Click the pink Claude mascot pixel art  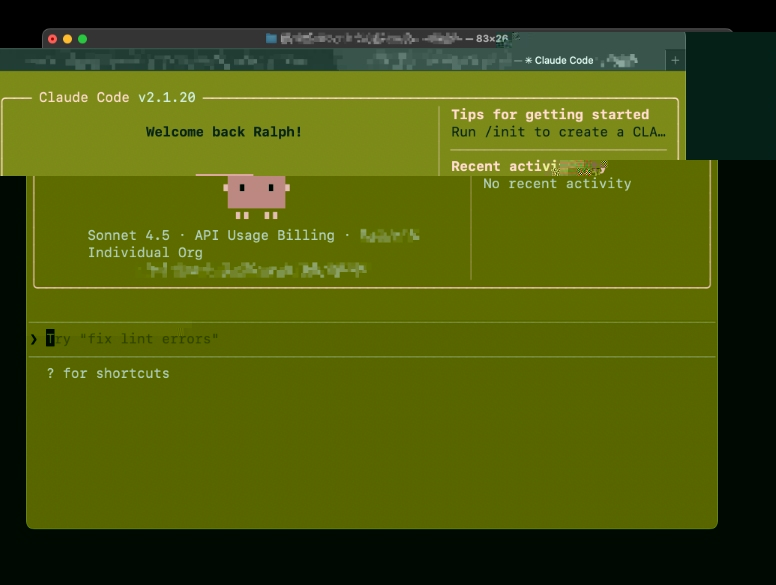click(x=256, y=197)
